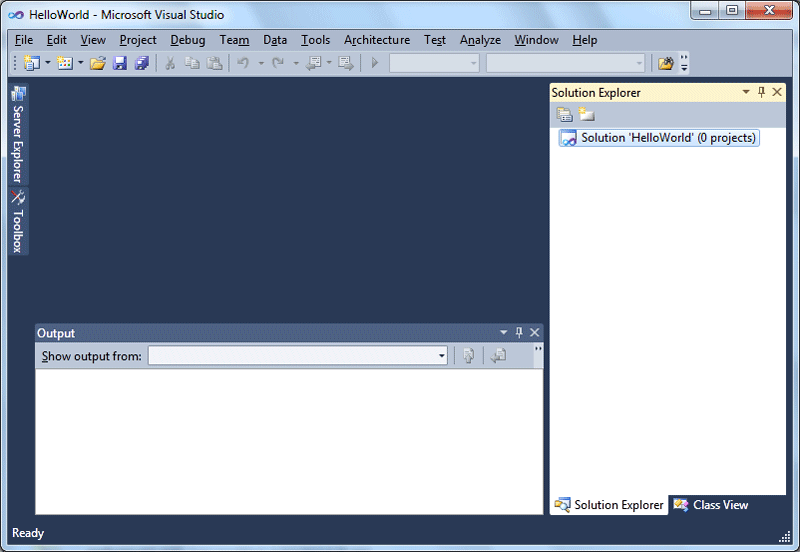Viewport: 800px width, 552px height.
Task: Open the Help menu
Action: 584,40
